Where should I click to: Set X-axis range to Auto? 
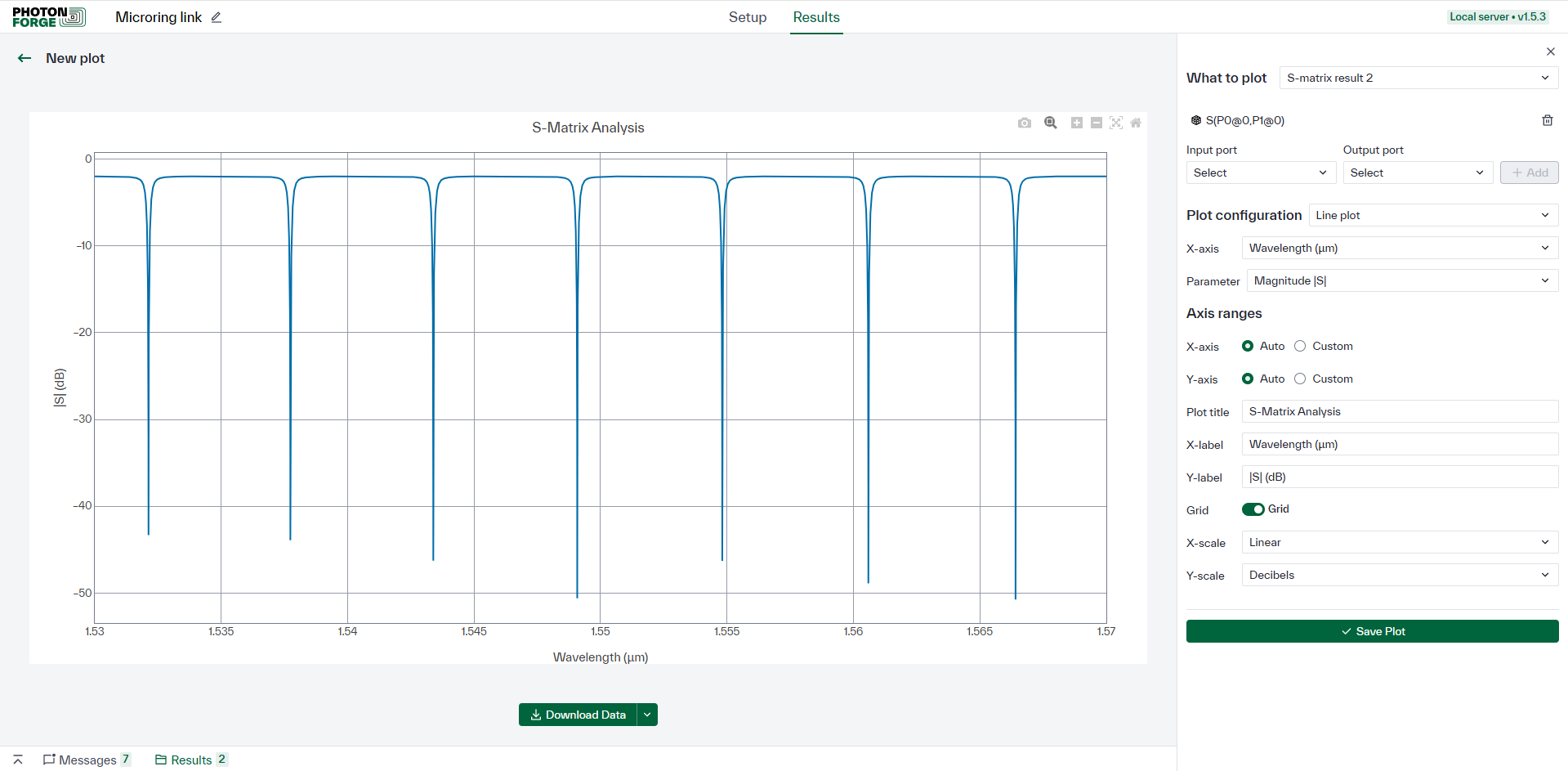1248,346
